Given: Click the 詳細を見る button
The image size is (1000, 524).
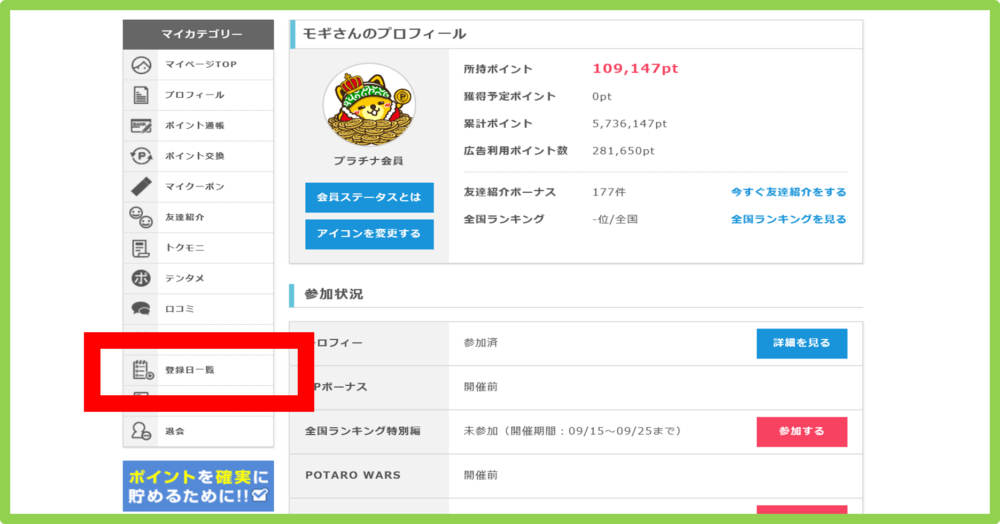Looking at the screenshot, I should [x=802, y=344].
